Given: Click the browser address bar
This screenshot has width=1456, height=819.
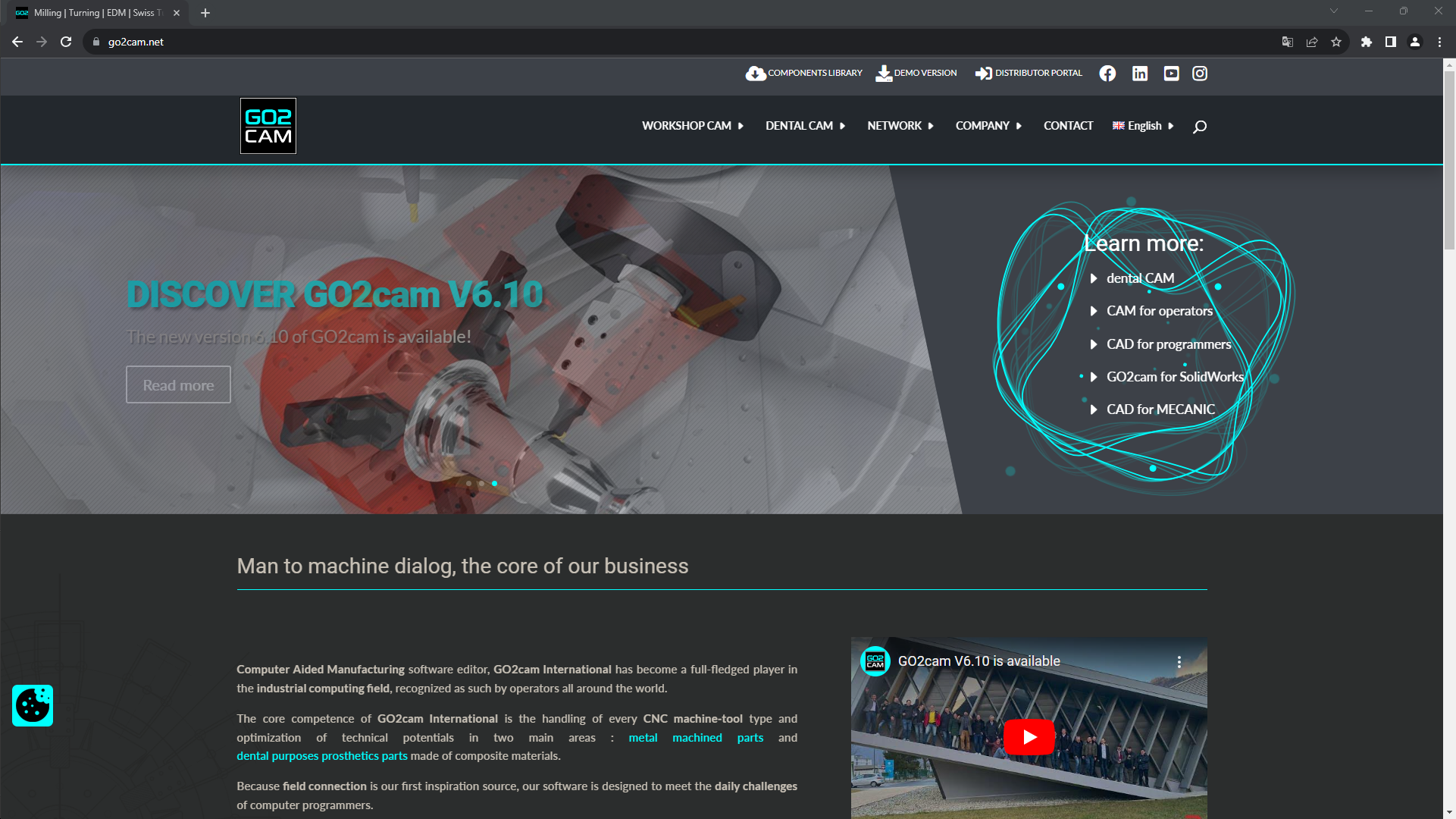Looking at the screenshot, I should [303, 42].
